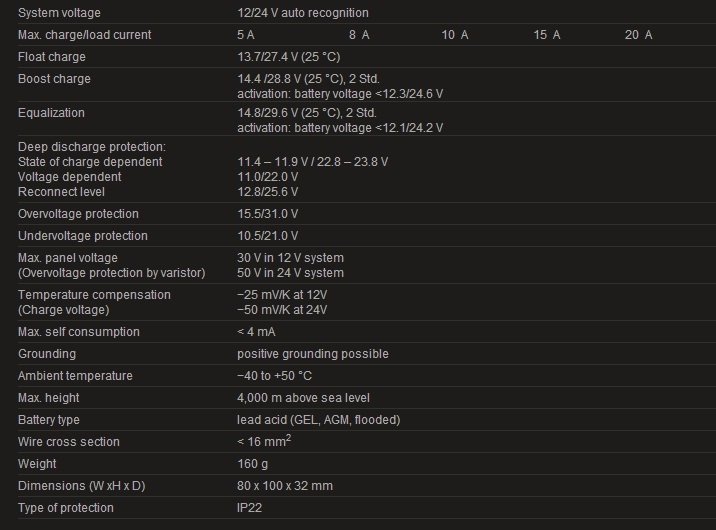Screen dimensions: 716x530
Task: Click the Ambient temperature value
Action: 274,376
